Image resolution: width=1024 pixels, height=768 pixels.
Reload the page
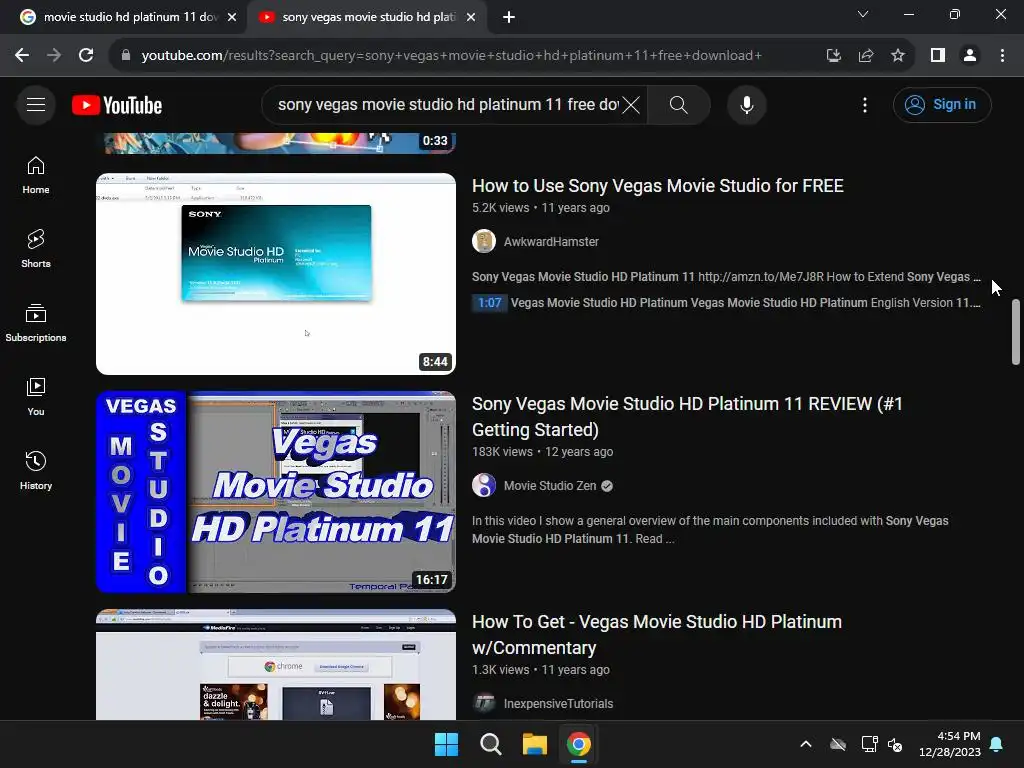tap(86, 56)
